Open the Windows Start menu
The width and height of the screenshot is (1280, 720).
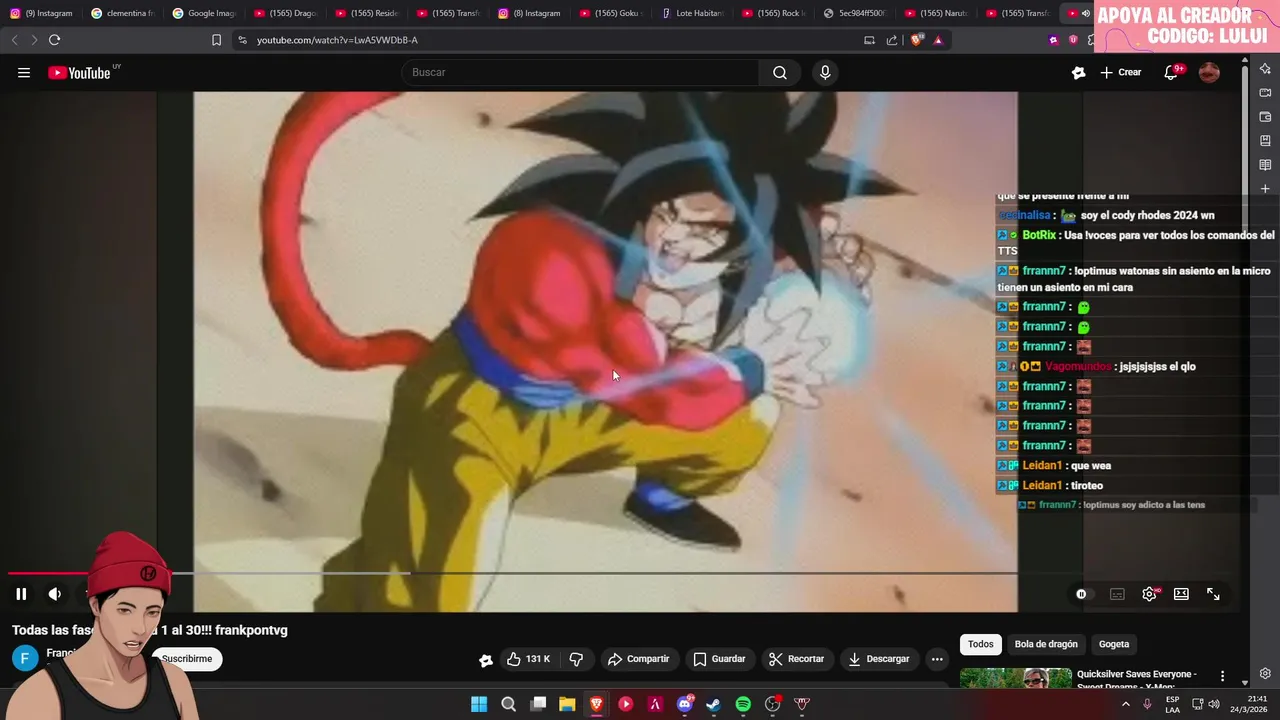point(479,704)
